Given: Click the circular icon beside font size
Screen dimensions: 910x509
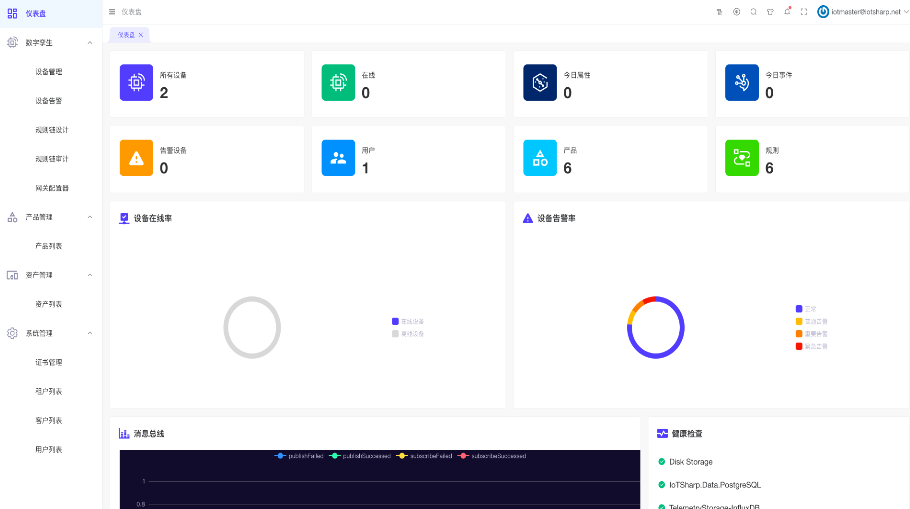Looking at the screenshot, I should pyautogui.click(x=736, y=12).
